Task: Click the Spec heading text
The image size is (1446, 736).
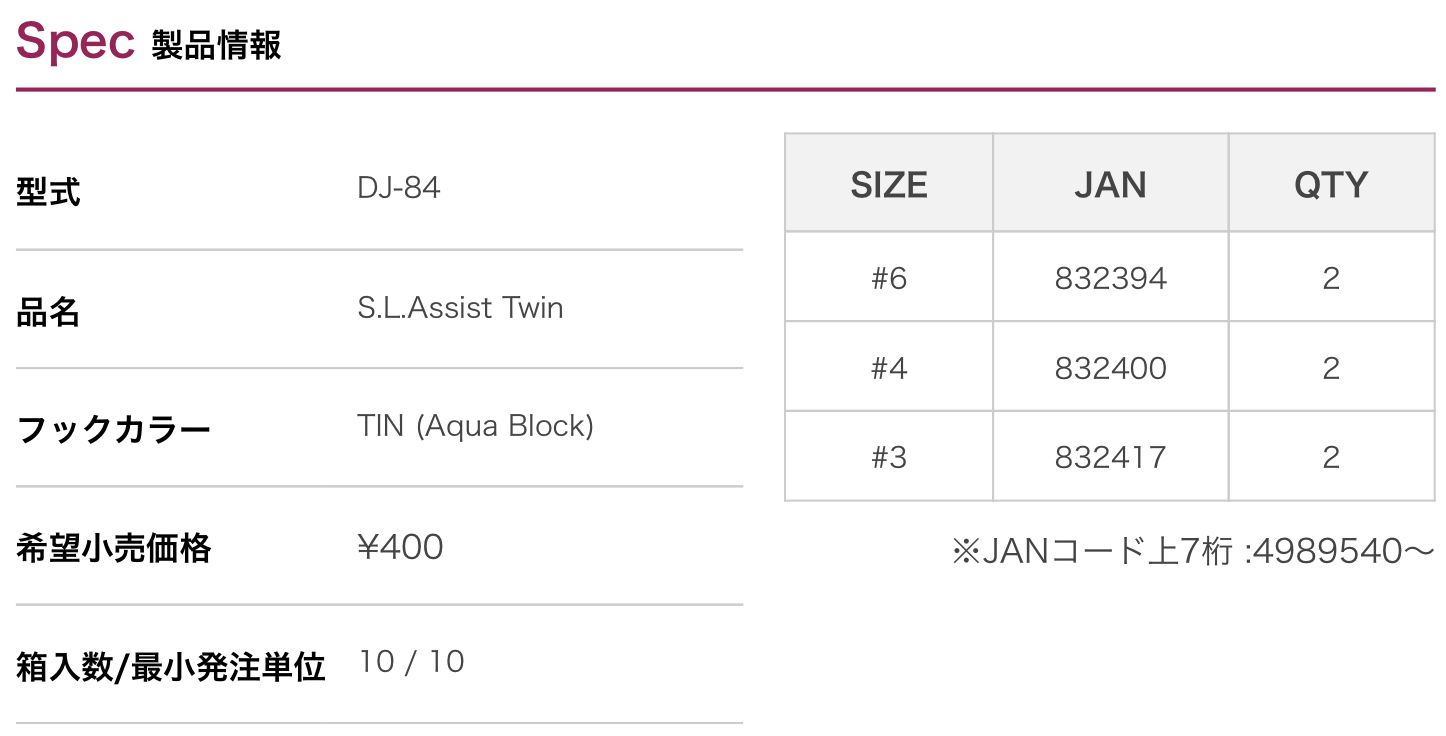Action: coord(75,42)
